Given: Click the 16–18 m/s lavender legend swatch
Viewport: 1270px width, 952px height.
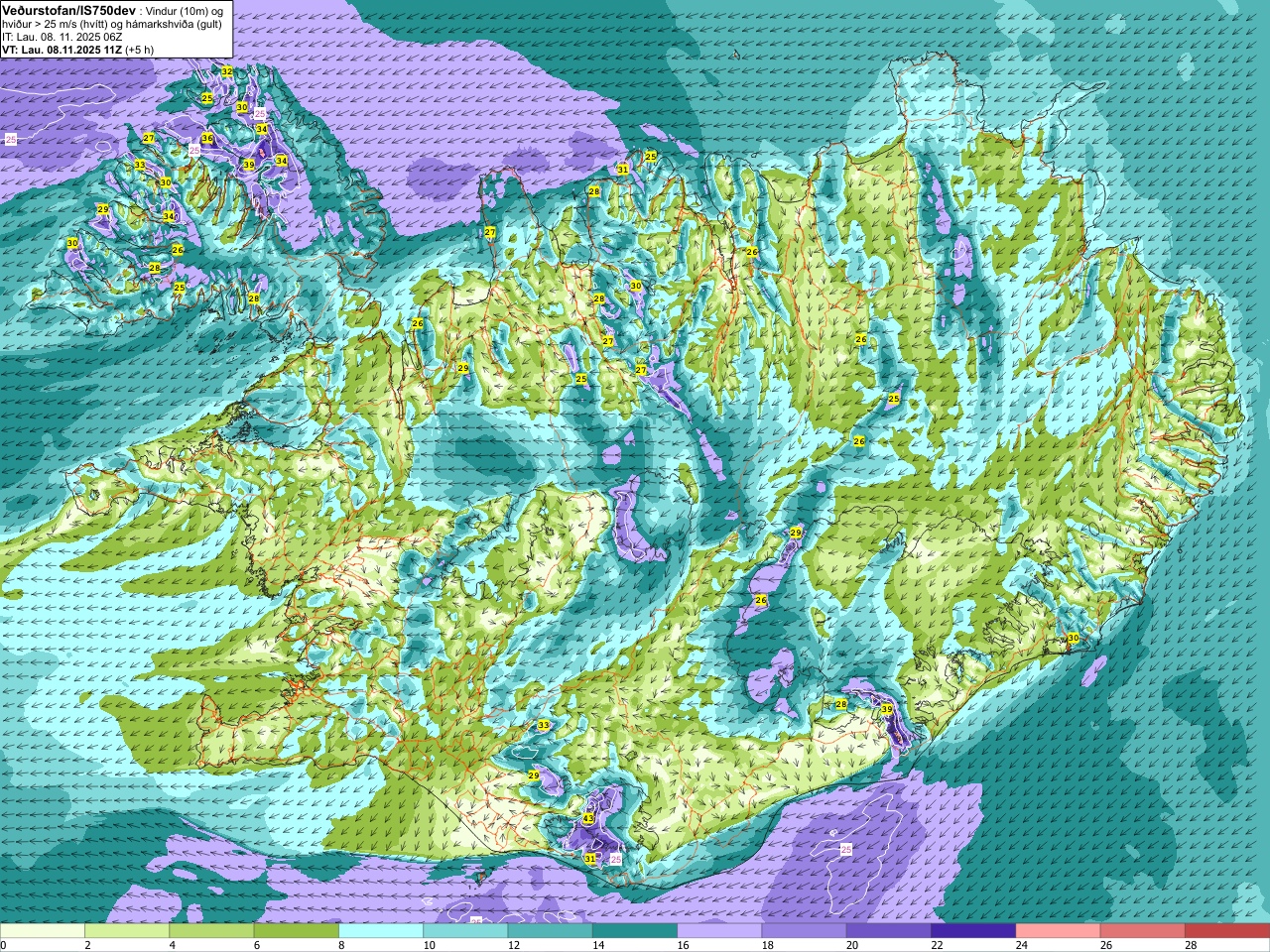Looking at the screenshot, I should click(719, 931).
